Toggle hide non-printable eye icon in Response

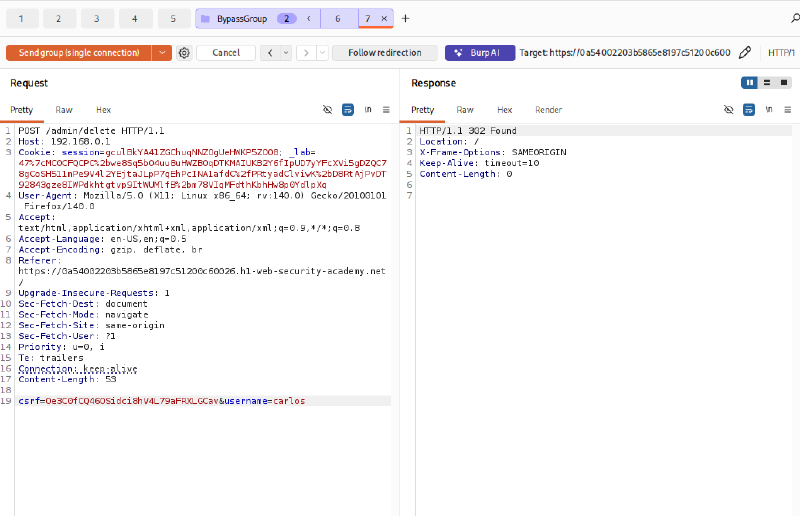coord(729,110)
